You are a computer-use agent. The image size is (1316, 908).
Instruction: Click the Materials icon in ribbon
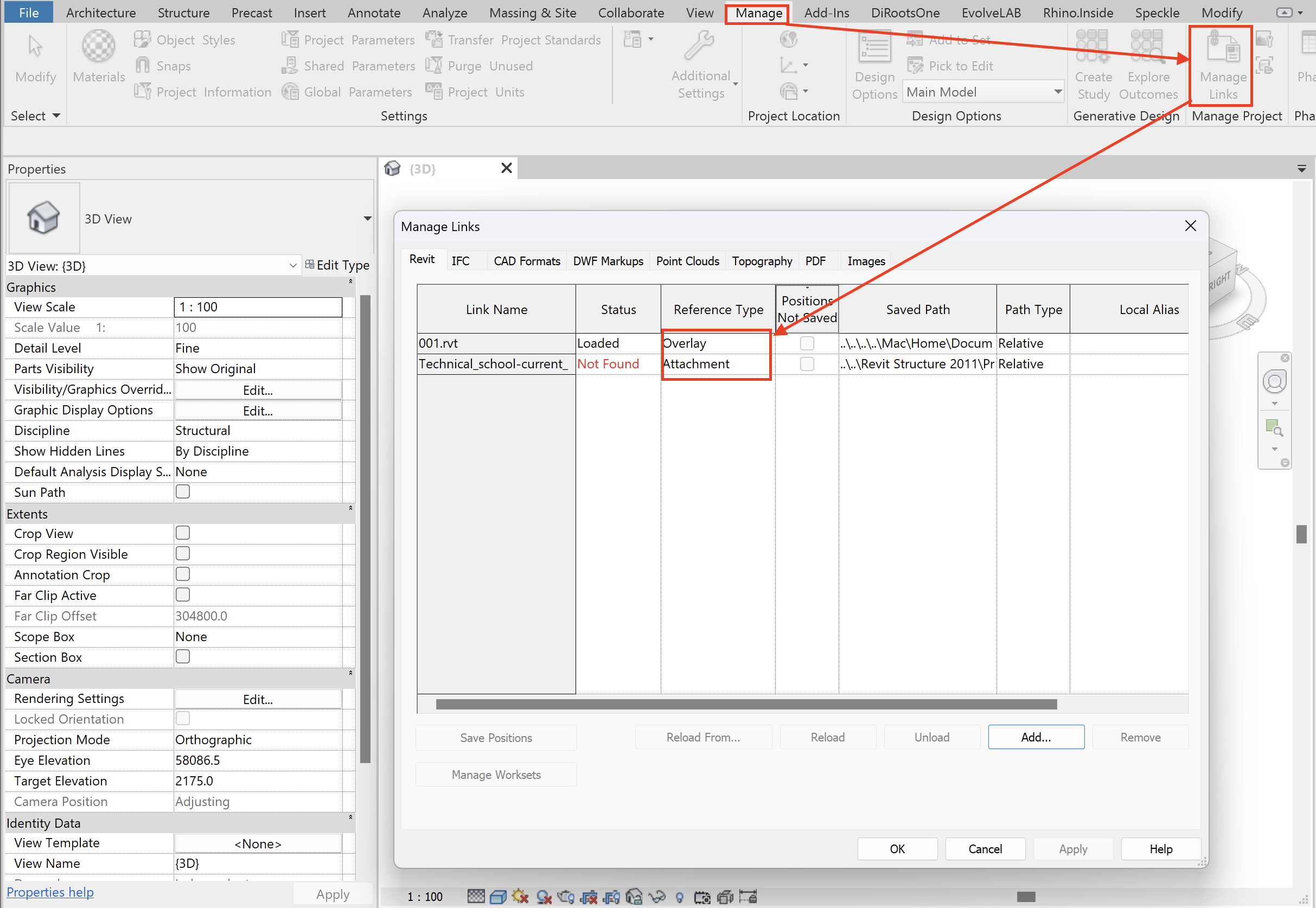(x=98, y=47)
